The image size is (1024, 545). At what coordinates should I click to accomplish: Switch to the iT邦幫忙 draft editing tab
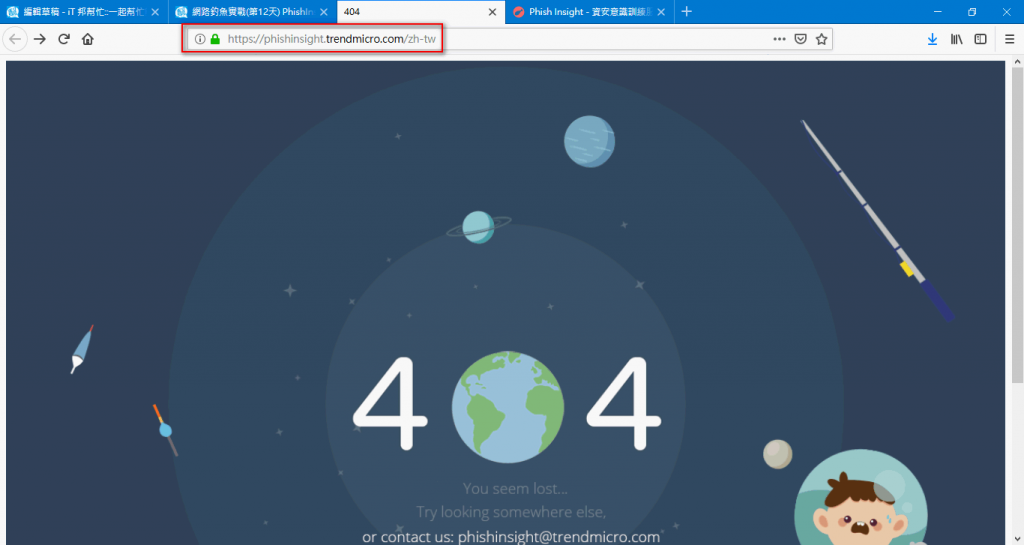[x=84, y=12]
